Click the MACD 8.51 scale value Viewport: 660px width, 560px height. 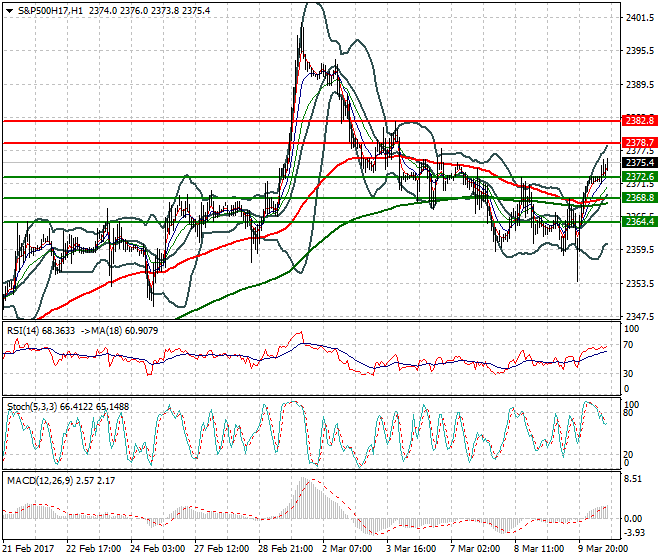click(x=633, y=479)
